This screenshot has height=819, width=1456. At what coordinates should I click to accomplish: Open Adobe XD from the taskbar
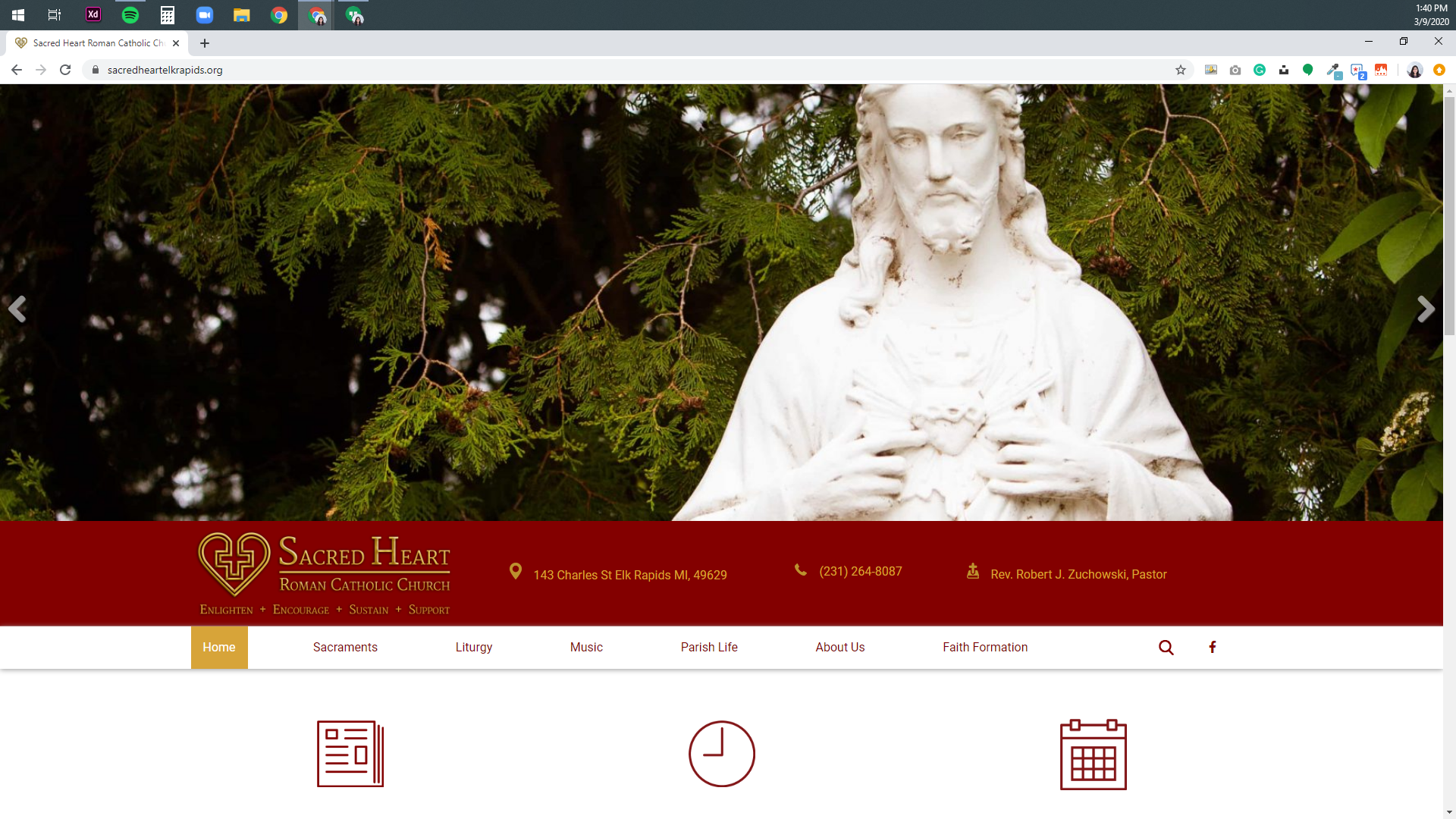[93, 14]
